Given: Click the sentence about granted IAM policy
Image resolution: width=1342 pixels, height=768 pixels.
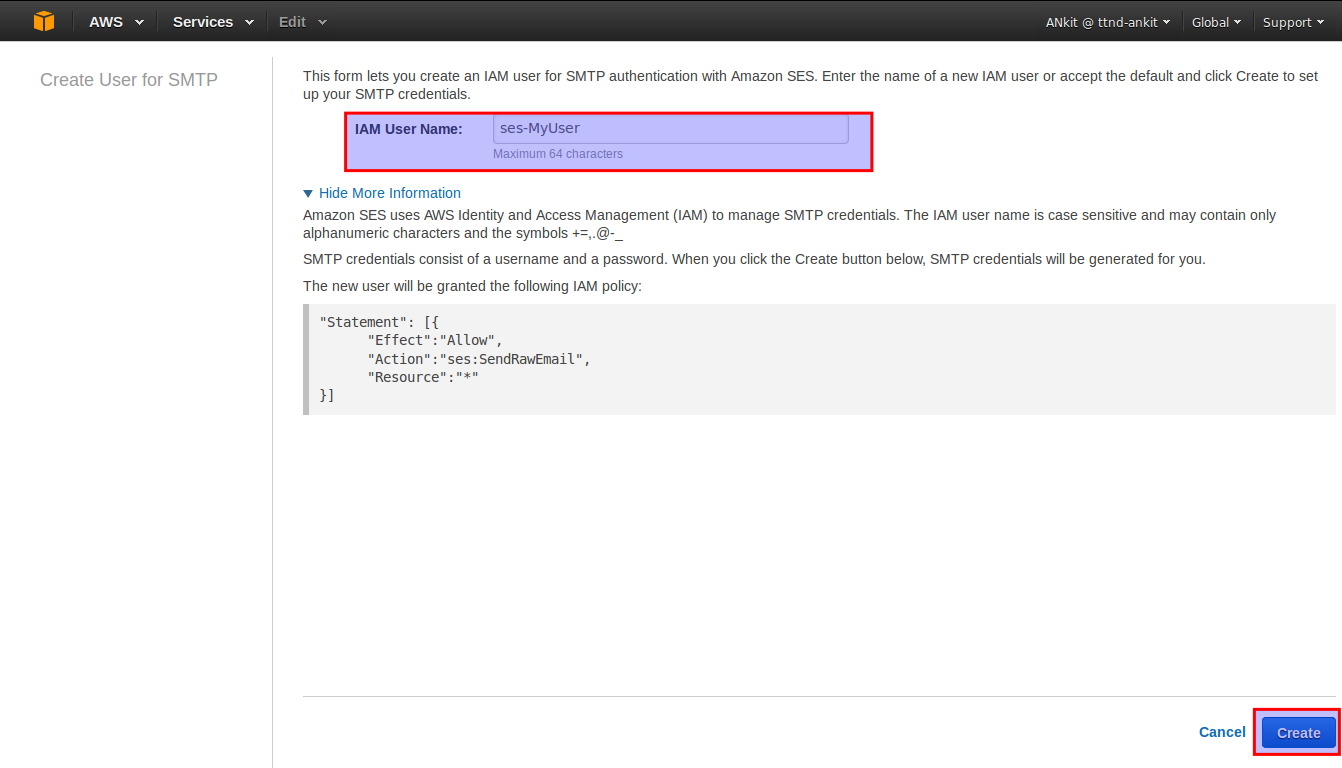Looking at the screenshot, I should (x=472, y=286).
